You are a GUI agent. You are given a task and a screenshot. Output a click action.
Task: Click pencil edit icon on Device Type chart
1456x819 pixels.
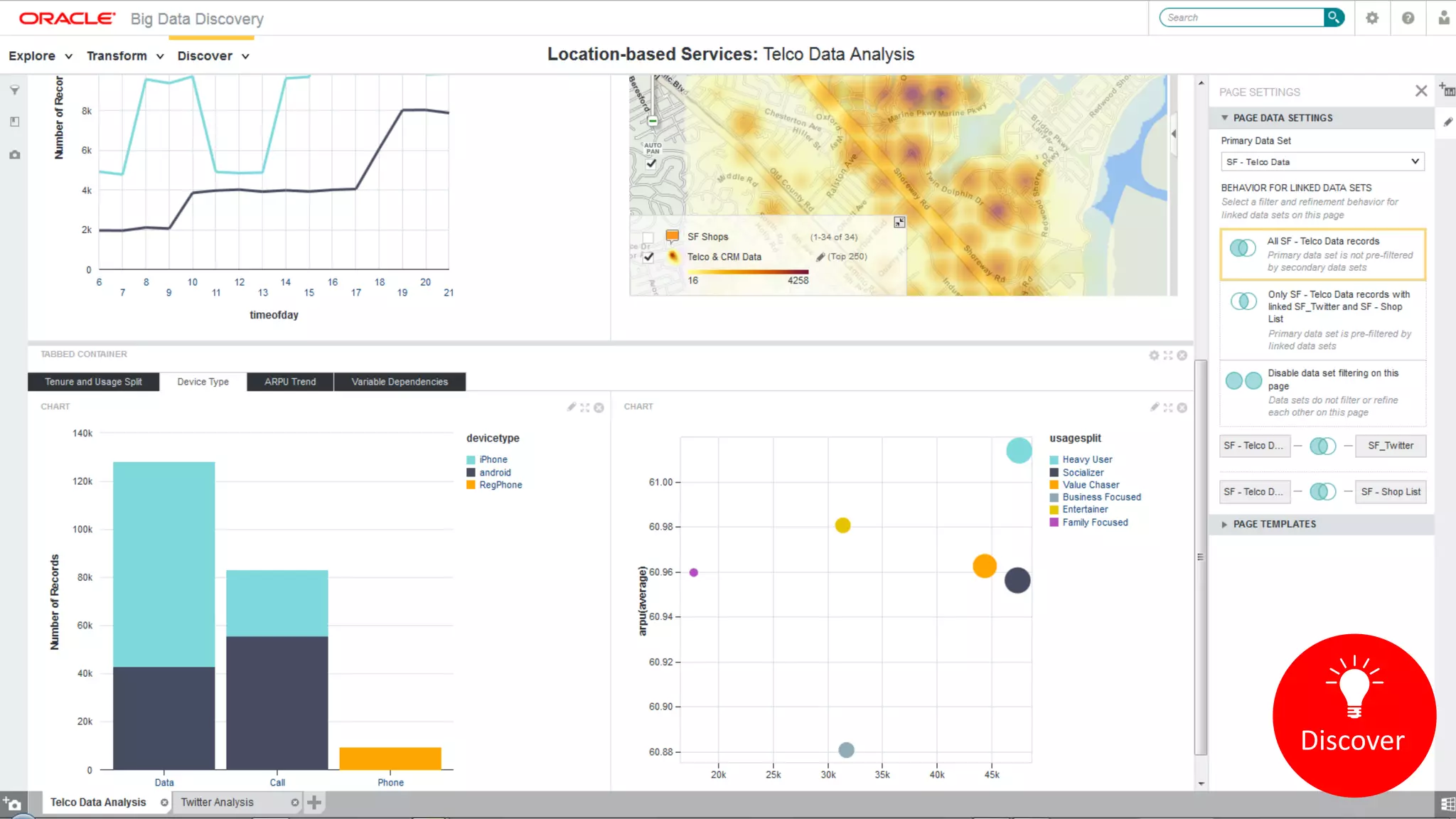point(571,407)
